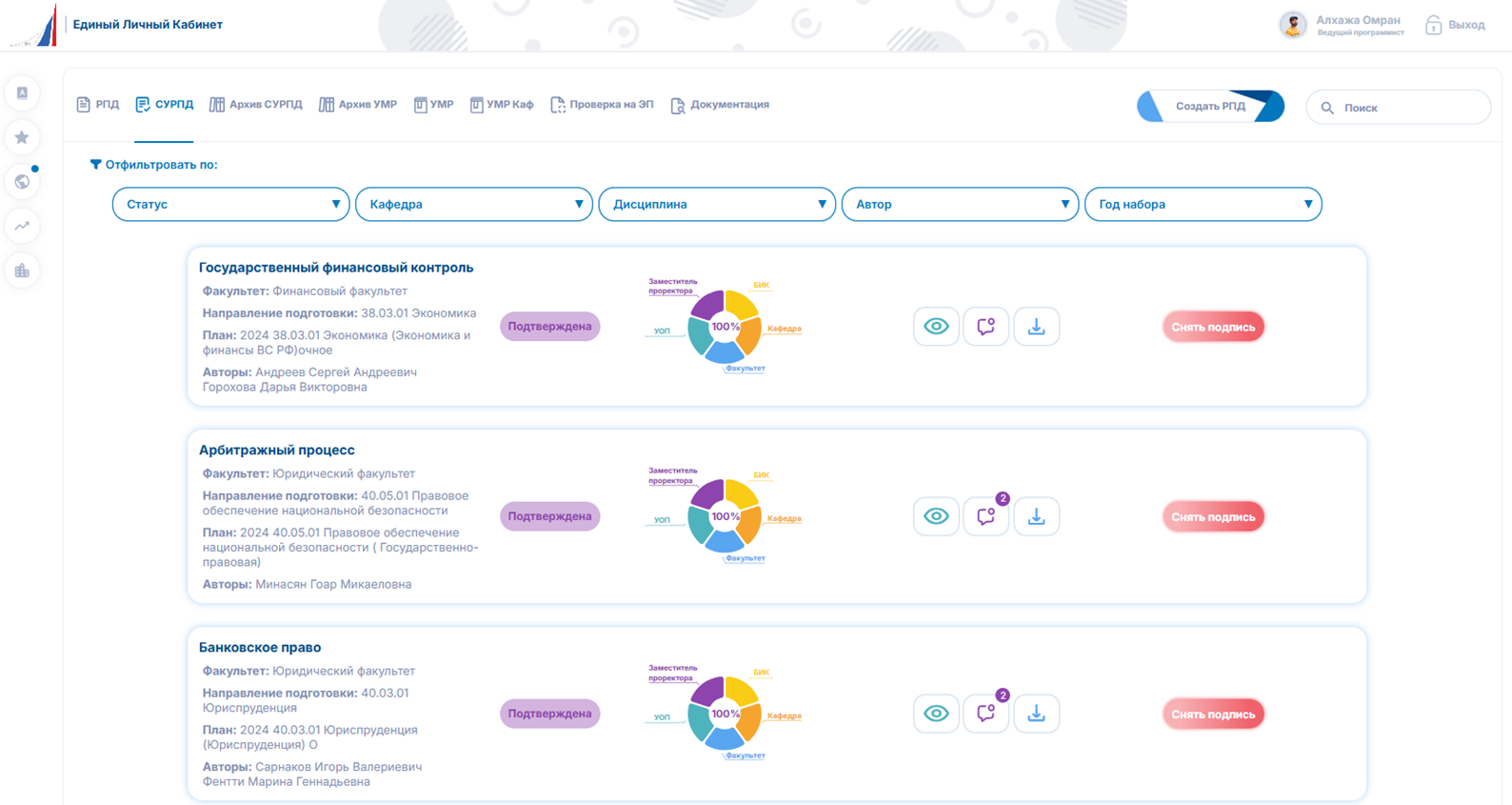This screenshot has height=805, width=1512.
Task: Click the university logo in the header
Action: pos(34,25)
